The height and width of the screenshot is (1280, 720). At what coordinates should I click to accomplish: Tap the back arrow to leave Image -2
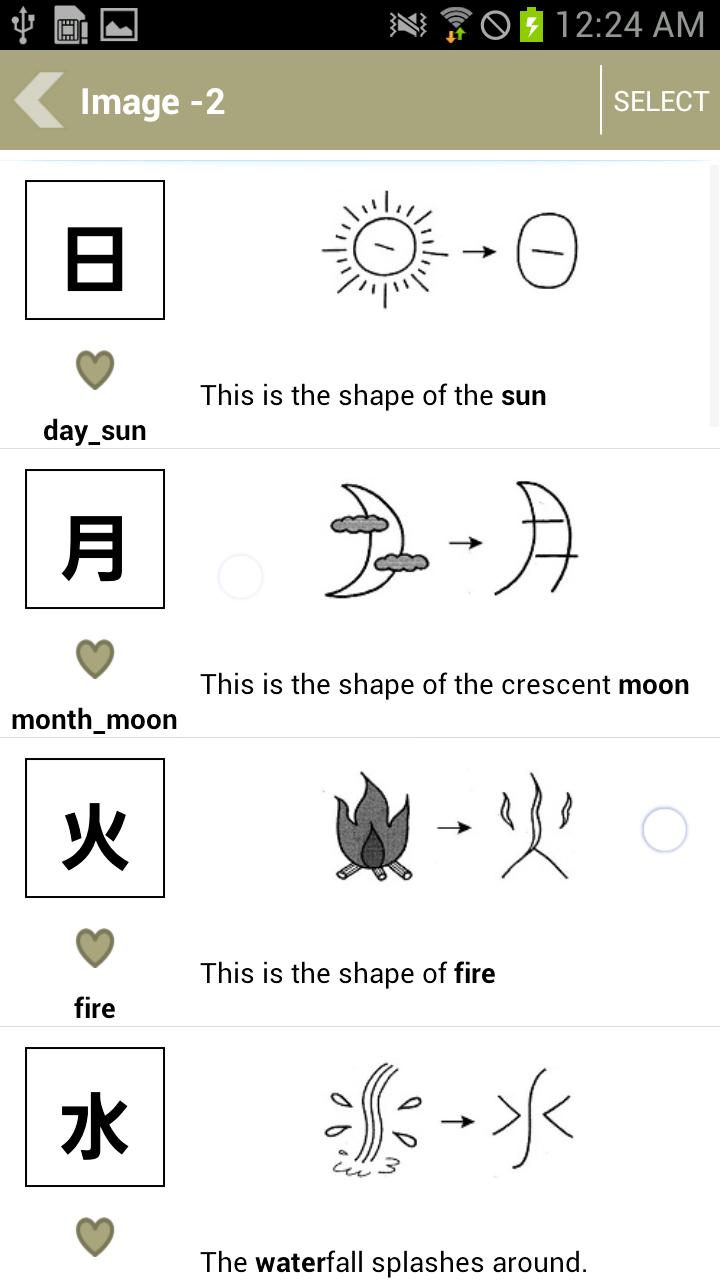click(x=36, y=100)
